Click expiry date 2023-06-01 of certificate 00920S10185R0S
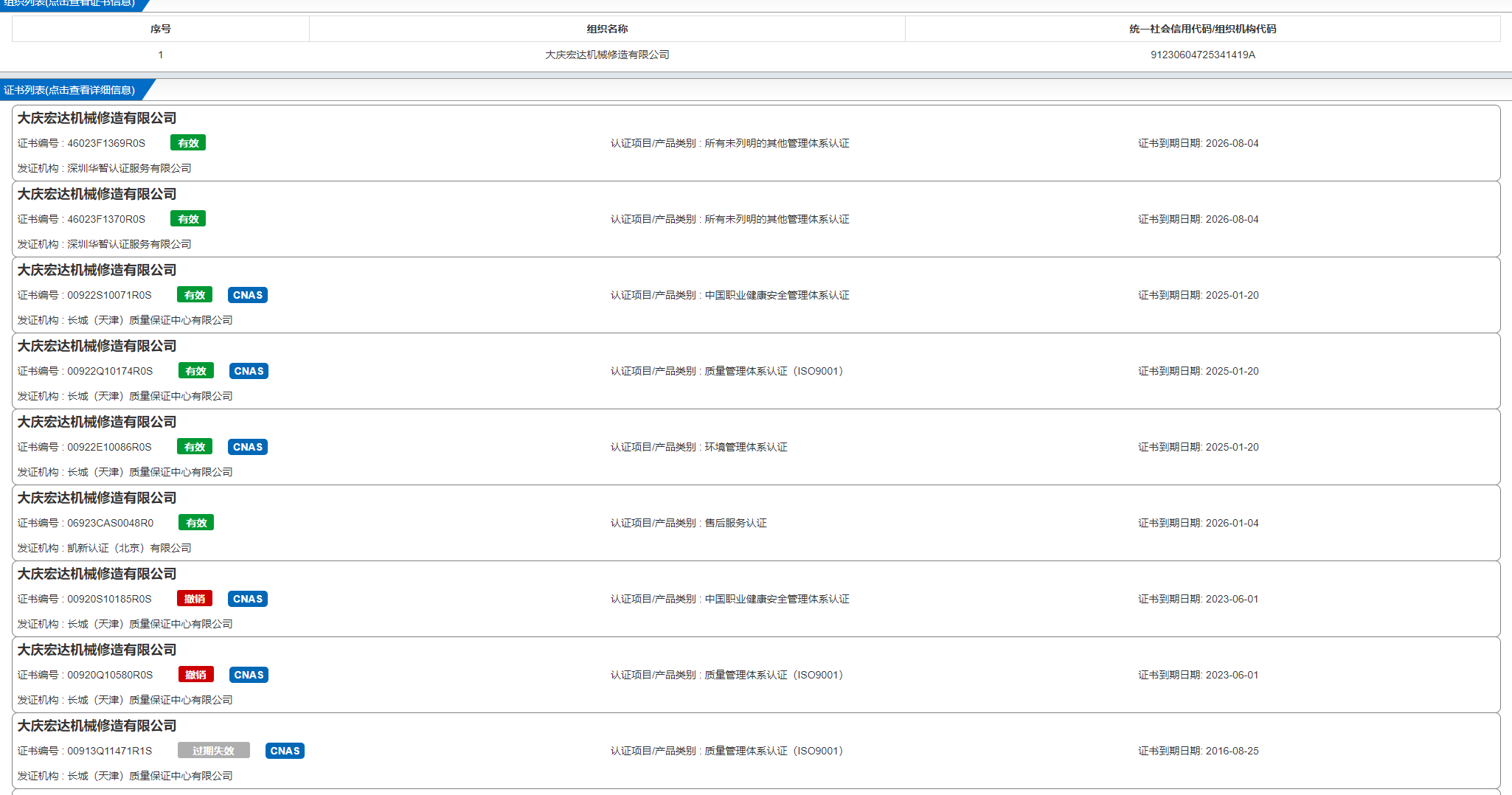Screen dimensions: 1512x795 [x=1232, y=599]
